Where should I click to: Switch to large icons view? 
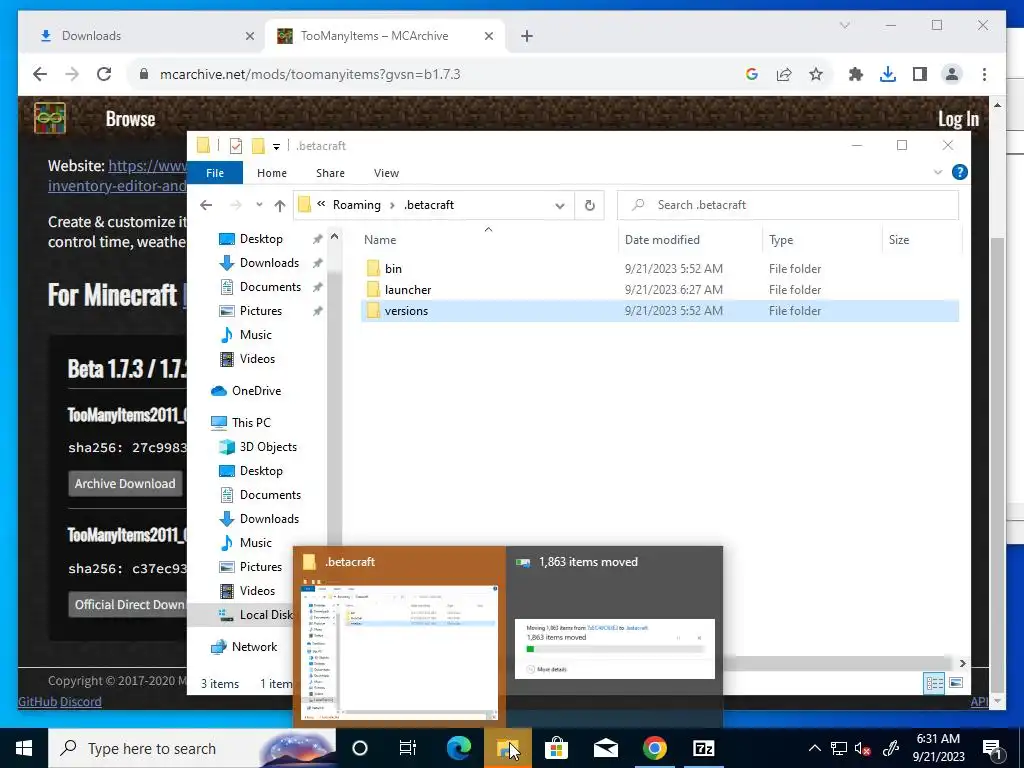956,683
